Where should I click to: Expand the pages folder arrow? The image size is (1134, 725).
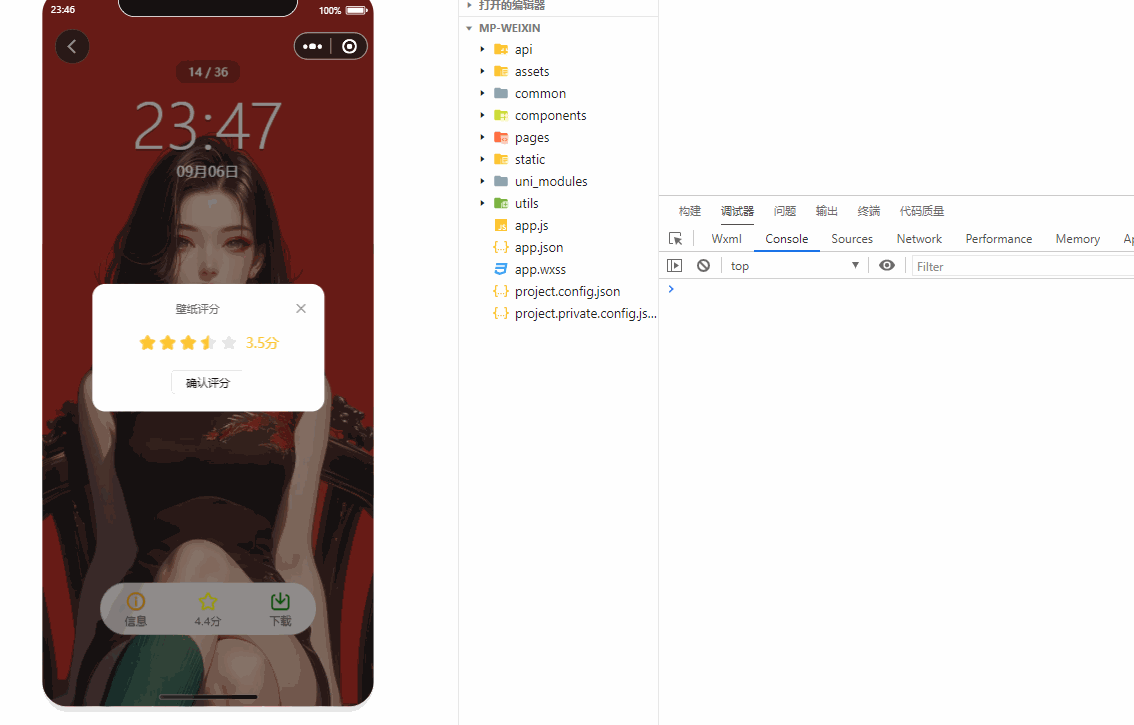pyautogui.click(x=482, y=137)
